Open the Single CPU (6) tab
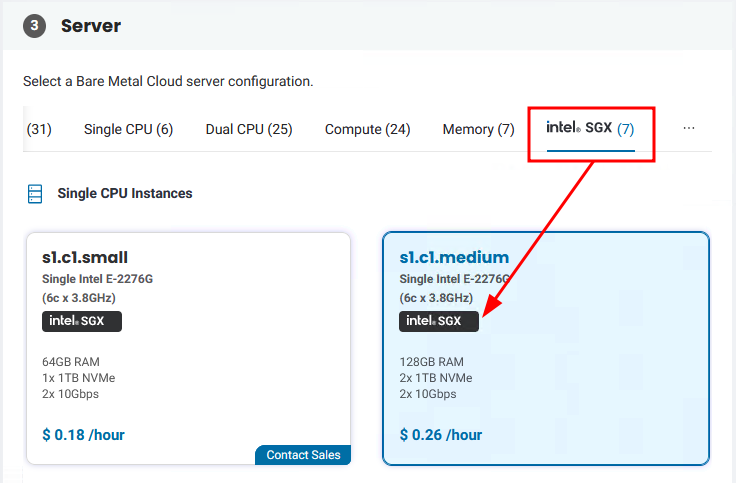736x483 pixels. click(128, 129)
